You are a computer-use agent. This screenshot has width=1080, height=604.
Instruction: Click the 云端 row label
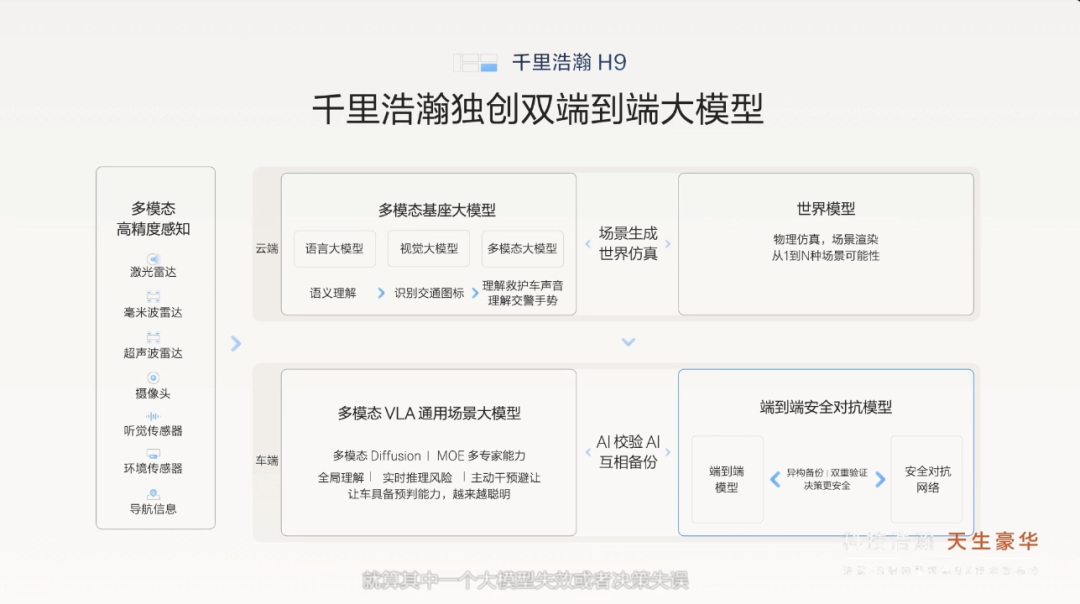click(267, 249)
